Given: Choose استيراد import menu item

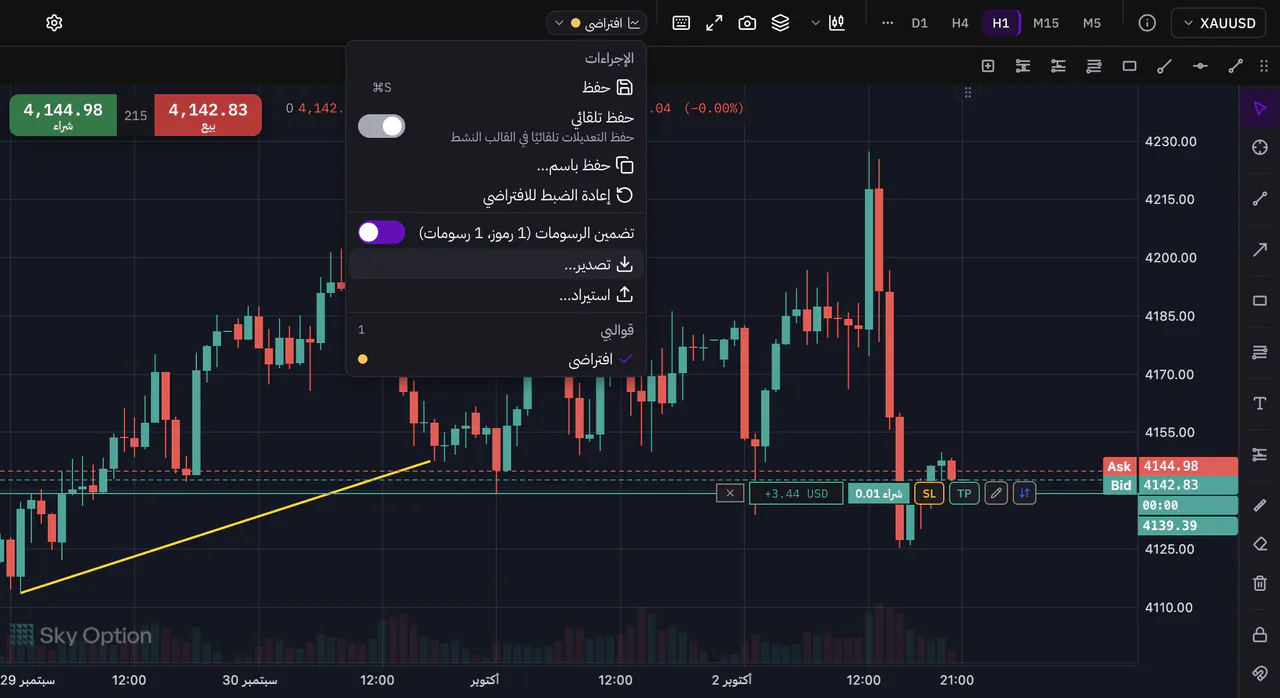Looking at the screenshot, I should pyautogui.click(x=496, y=295).
